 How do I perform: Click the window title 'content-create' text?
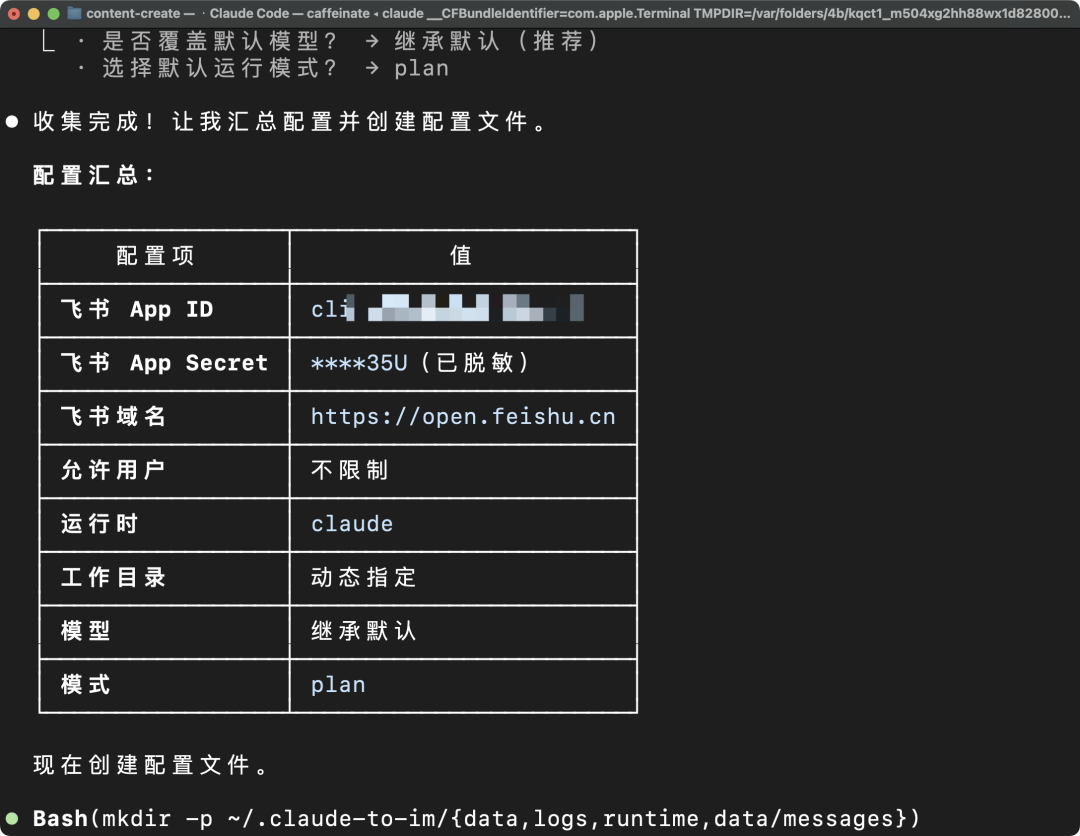pyautogui.click(x=133, y=14)
